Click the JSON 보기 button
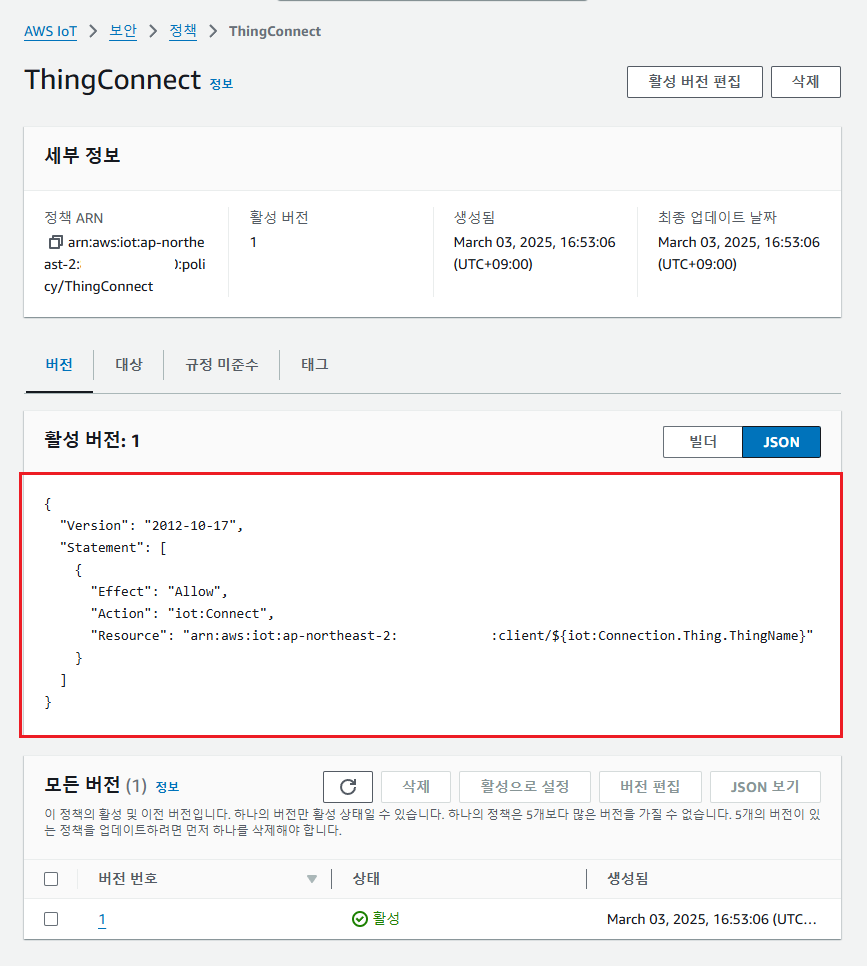Viewport: 867px width, 966px height. click(x=765, y=787)
